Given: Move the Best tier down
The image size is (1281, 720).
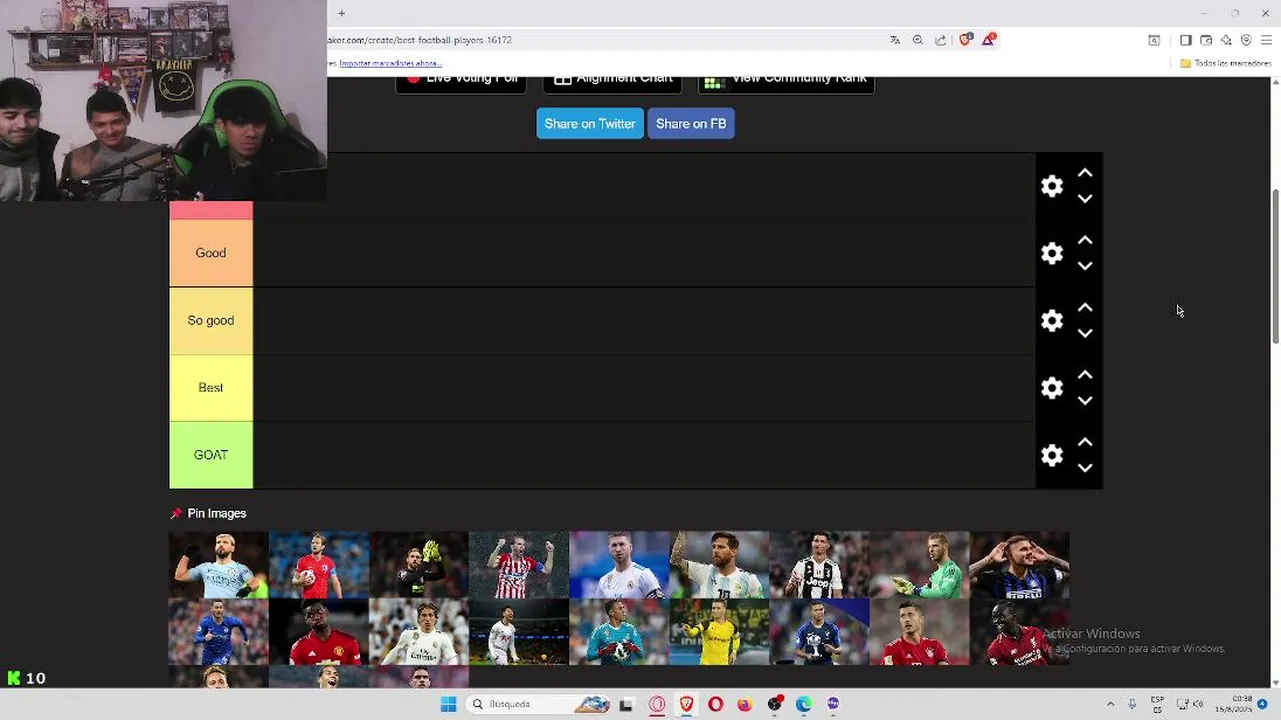Looking at the screenshot, I should tap(1085, 400).
